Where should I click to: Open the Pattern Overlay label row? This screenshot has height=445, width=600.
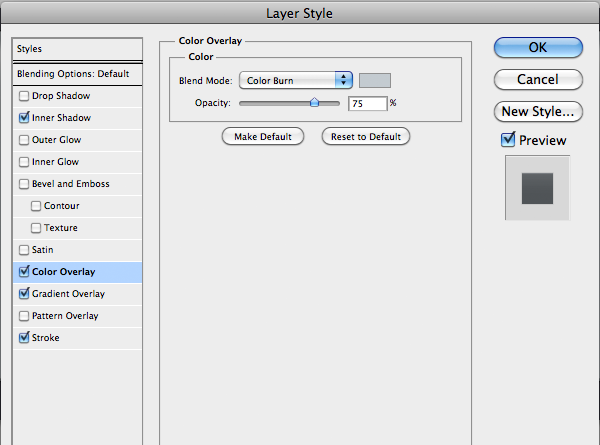[x=78, y=316]
